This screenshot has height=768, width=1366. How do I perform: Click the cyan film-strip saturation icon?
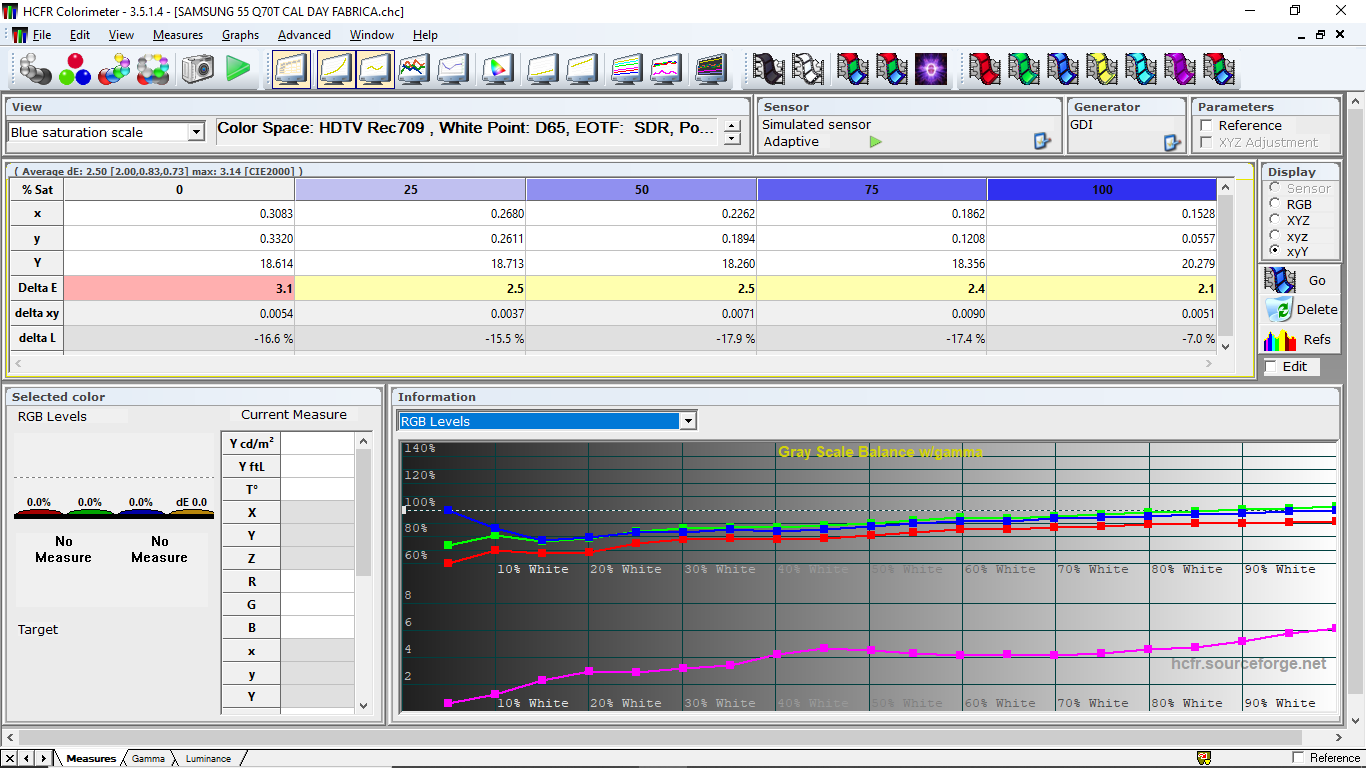pos(1141,69)
